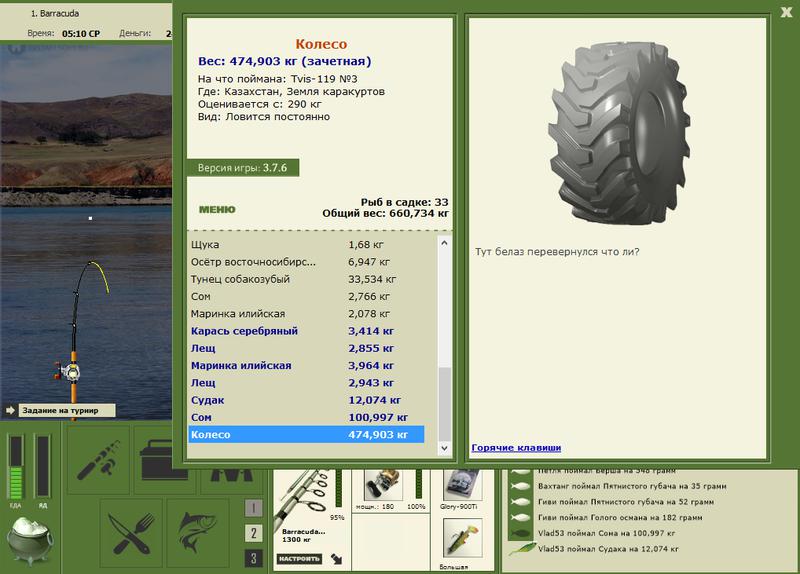
Task: Click the НАСТРОИТЬ button
Action: tap(299, 559)
